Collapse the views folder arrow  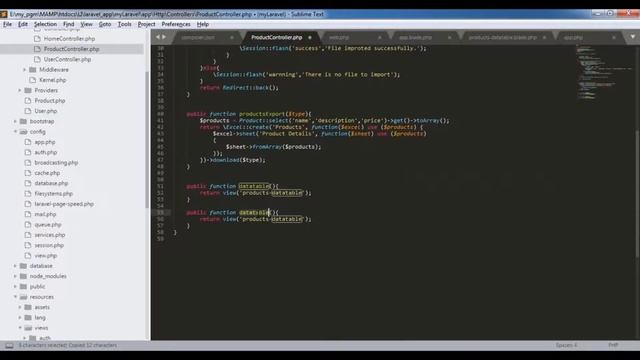click(x=20, y=328)
